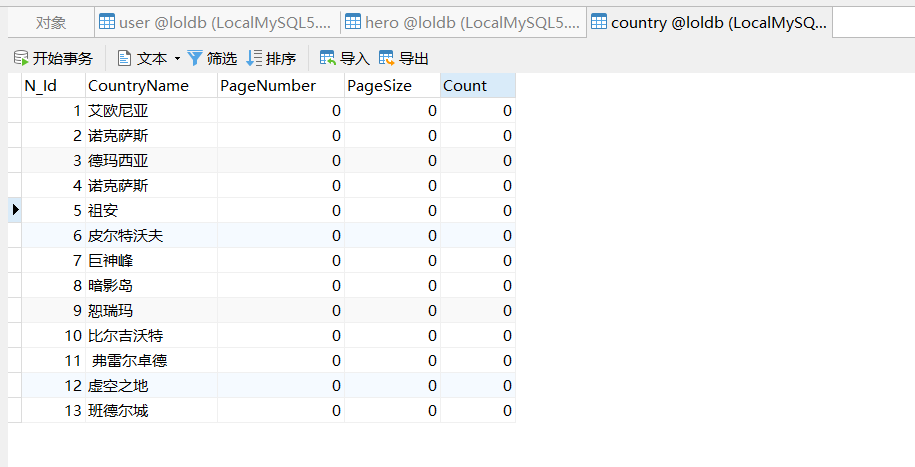
Task: Click the PageNumber column header
Action: pos(281,86)
